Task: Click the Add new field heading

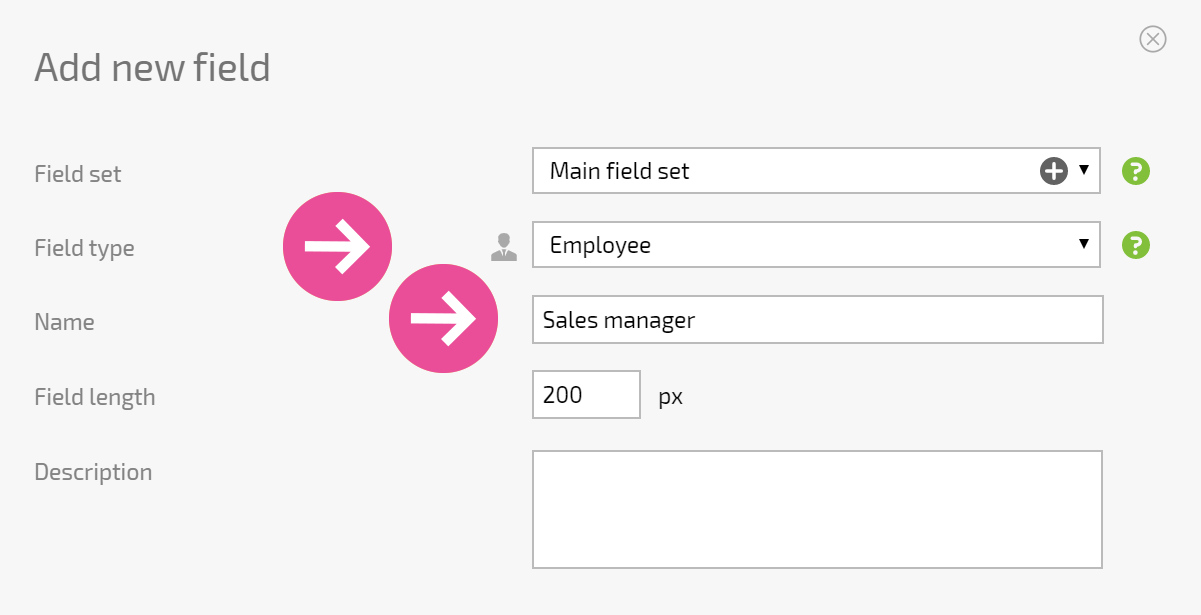Action: [152, 67]
